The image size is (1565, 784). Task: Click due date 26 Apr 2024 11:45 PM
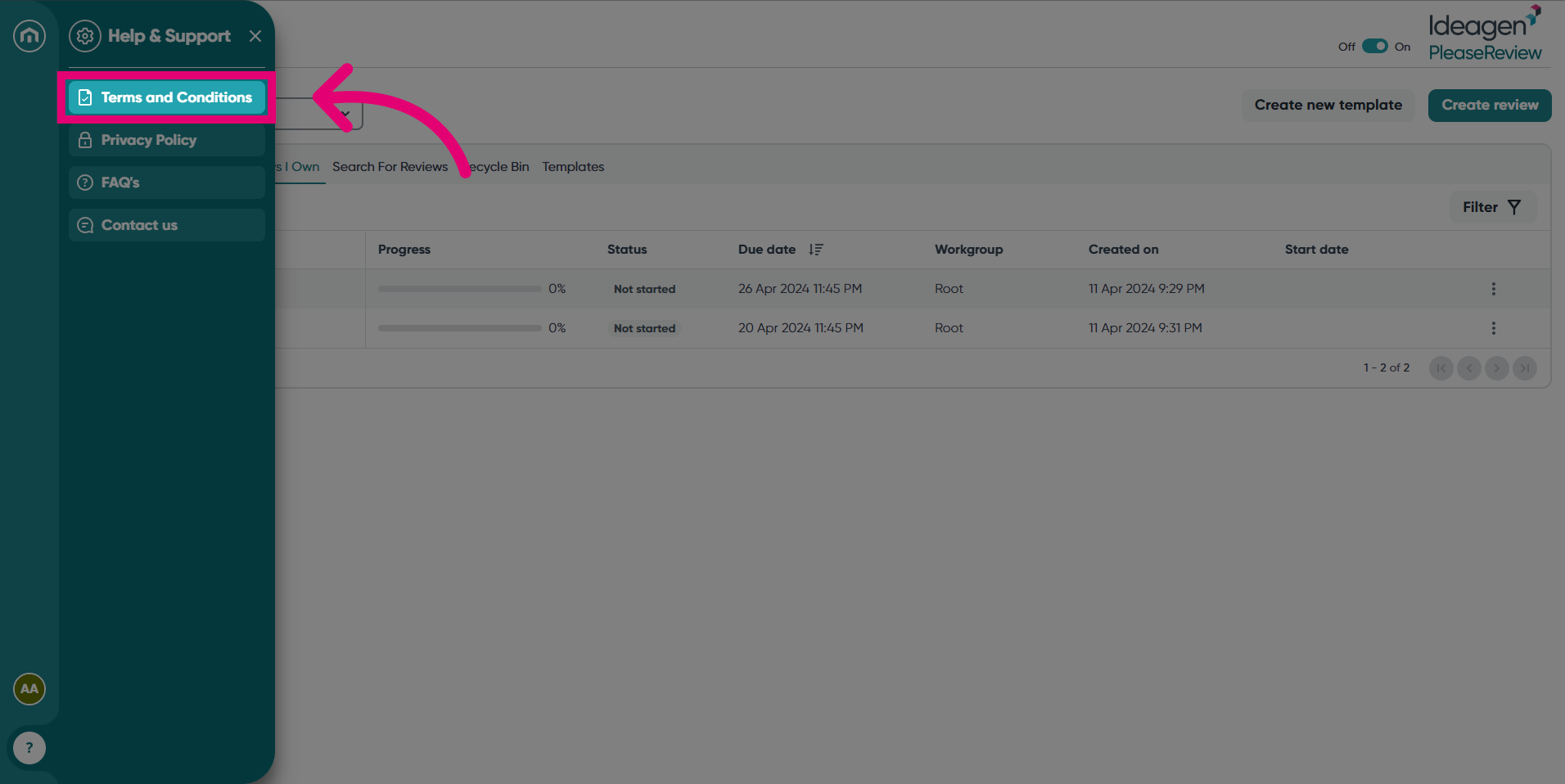tap(801, 289)
